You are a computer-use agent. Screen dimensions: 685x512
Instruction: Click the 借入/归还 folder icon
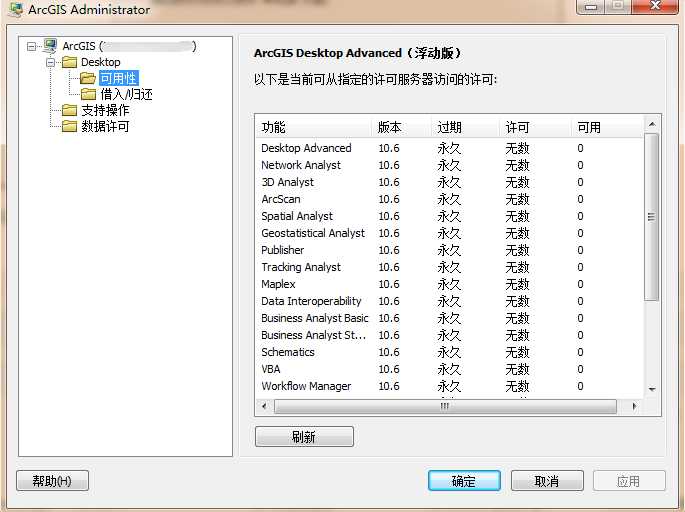click(88, 94)
